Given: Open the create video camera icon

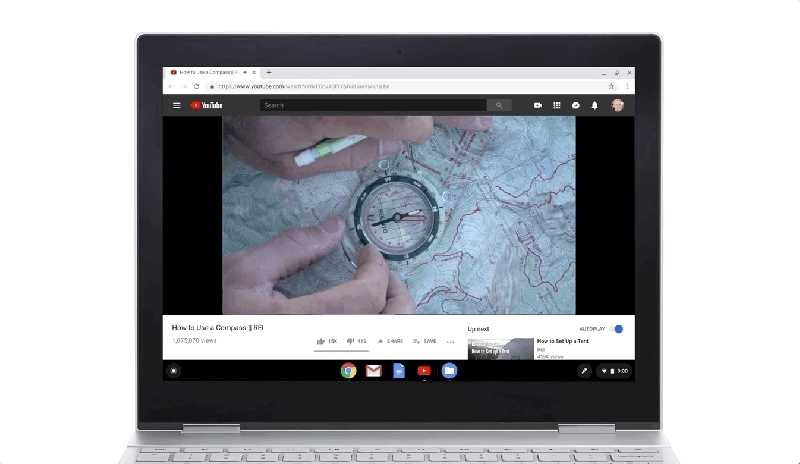Looking at the screenshot, I should click(x=538, y=105).
